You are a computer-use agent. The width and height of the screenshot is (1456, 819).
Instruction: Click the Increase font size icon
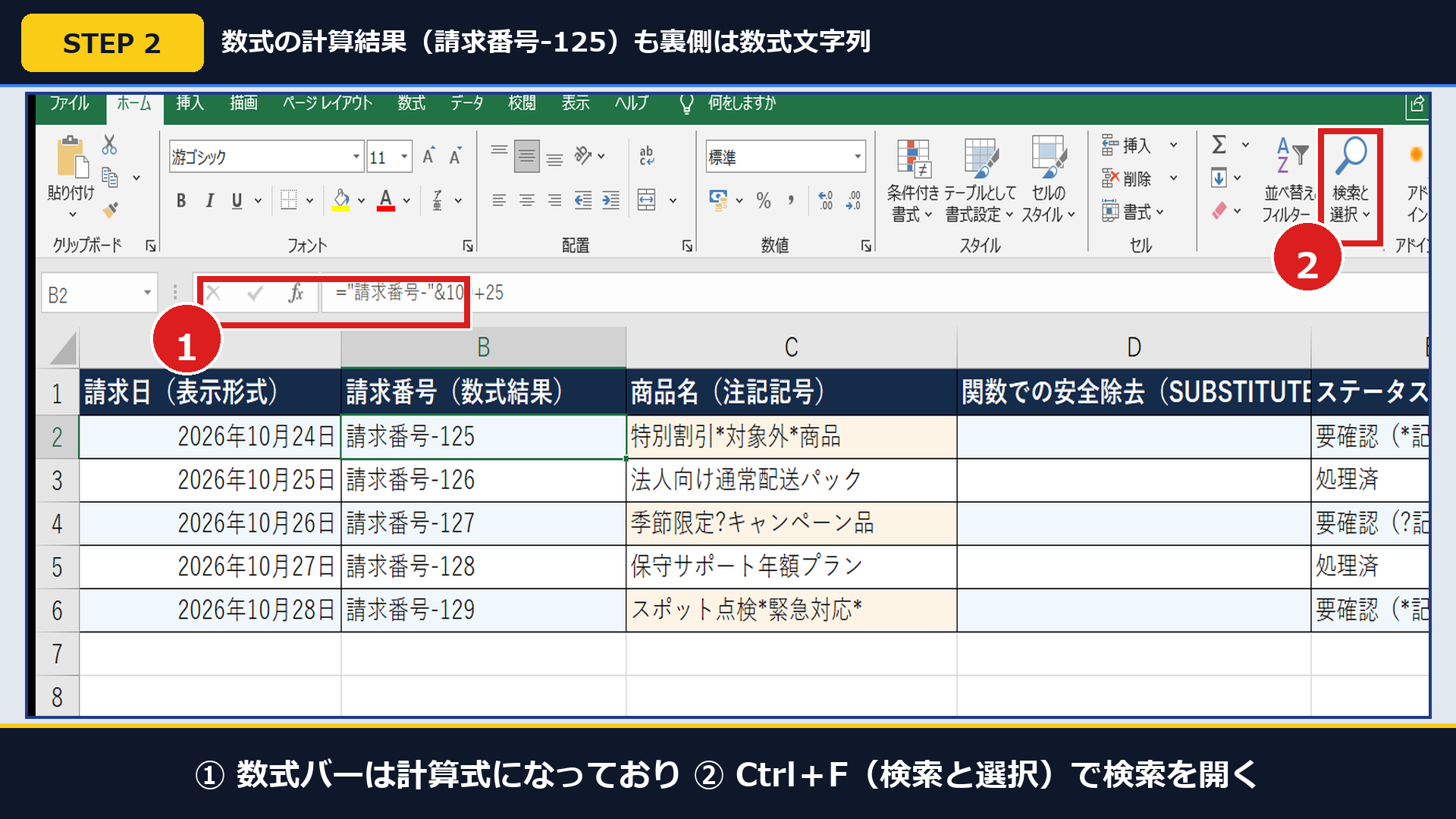pyautogui.click(x=428, y=156)
